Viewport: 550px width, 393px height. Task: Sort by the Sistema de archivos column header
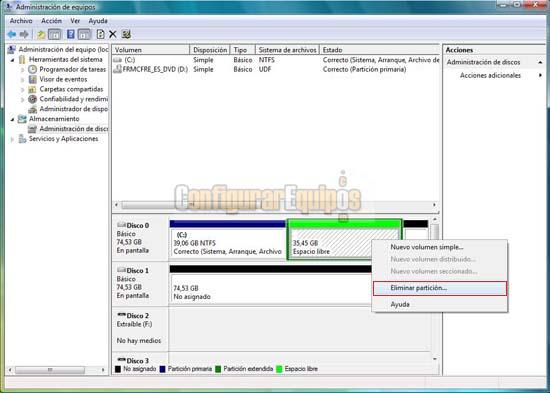click(x=287, y=50)
